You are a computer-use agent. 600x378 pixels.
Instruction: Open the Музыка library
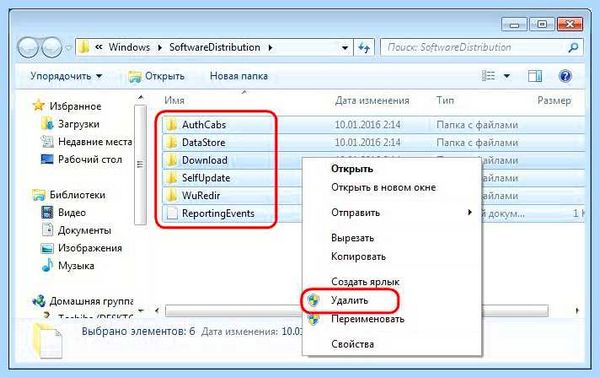tap(76, 266)
